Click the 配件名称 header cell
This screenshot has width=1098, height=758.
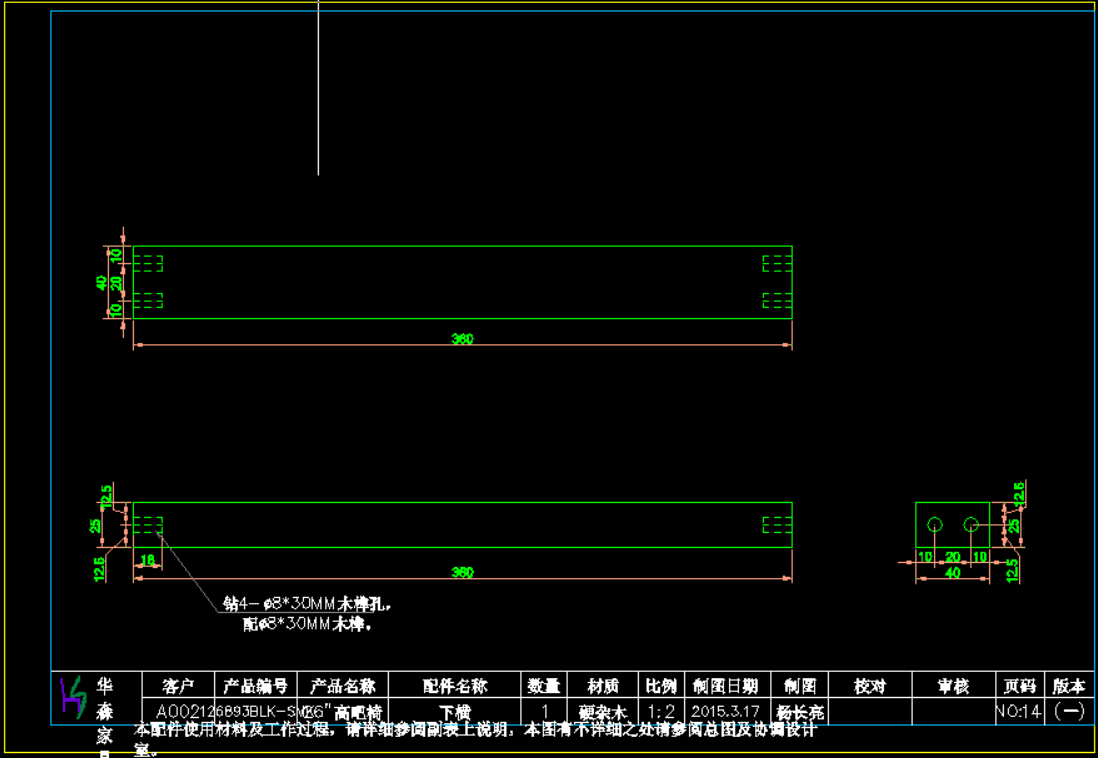point(454,686)
